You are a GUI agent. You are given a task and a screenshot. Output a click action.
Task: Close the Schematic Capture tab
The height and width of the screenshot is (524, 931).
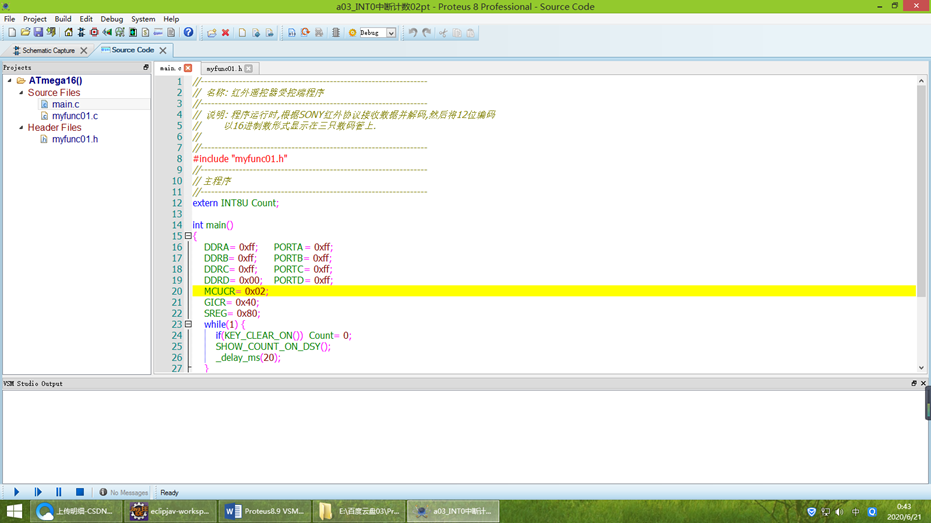[x=84, y=50]
